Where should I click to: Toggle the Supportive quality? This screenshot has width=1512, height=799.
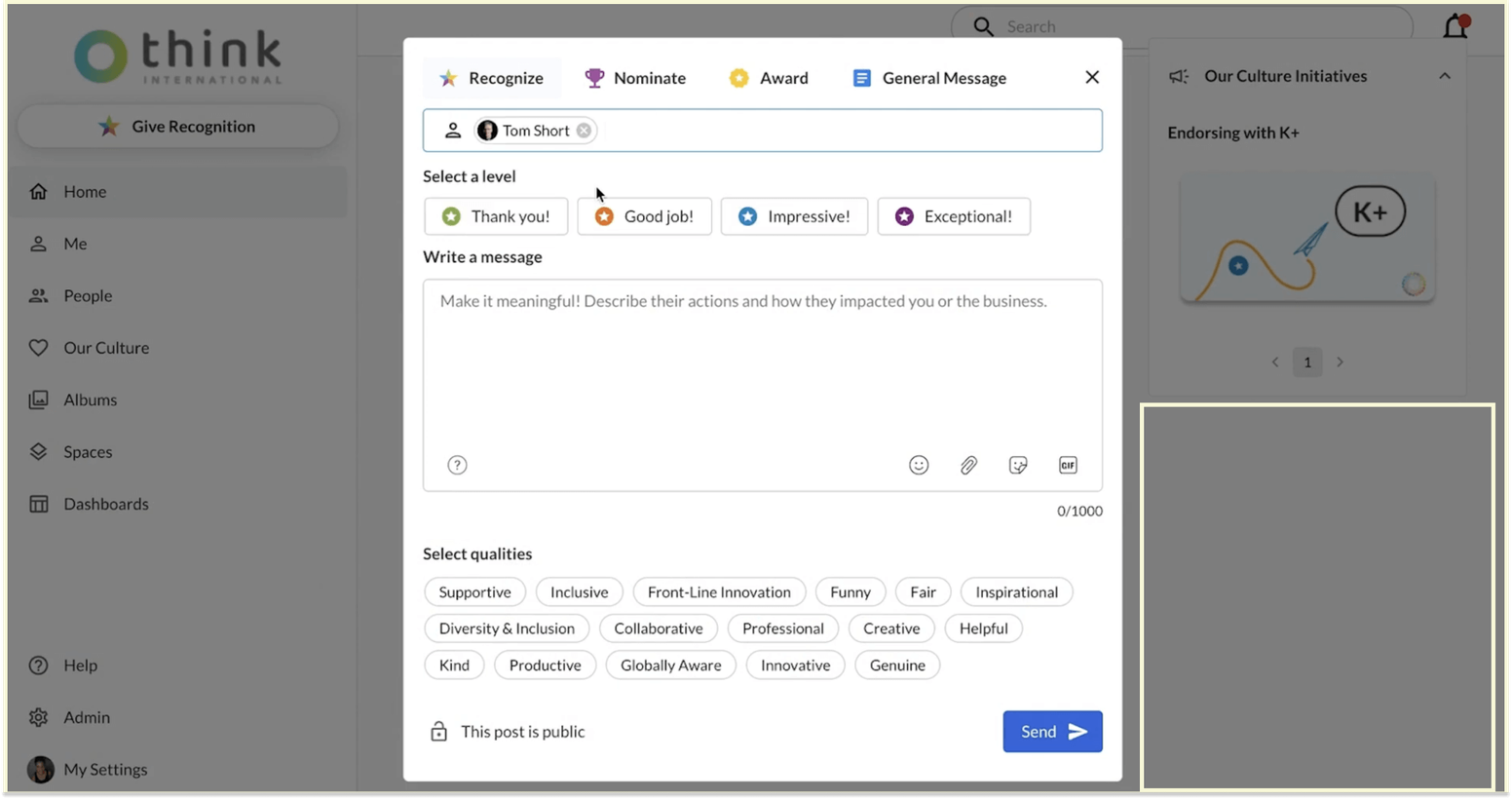point(474,592)
